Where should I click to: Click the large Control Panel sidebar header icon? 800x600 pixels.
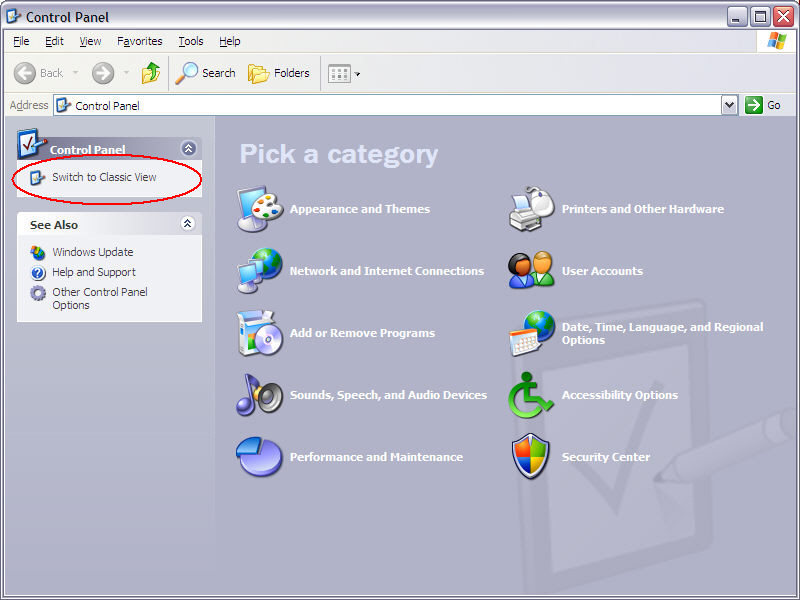click(x=32, y=144)
